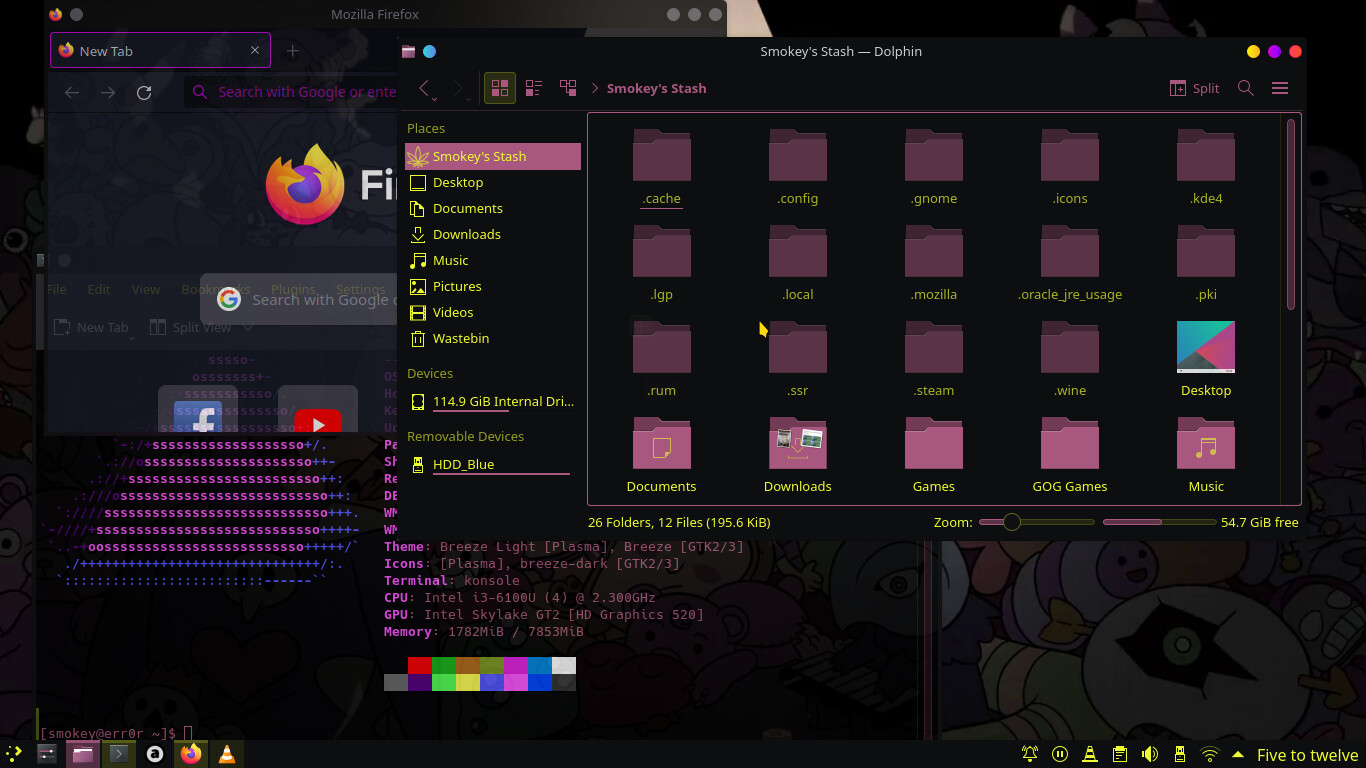This screenshot has height=768, width=1366.
Task: Switch Dolphin to Details view mode
Action: click(568, 88)
